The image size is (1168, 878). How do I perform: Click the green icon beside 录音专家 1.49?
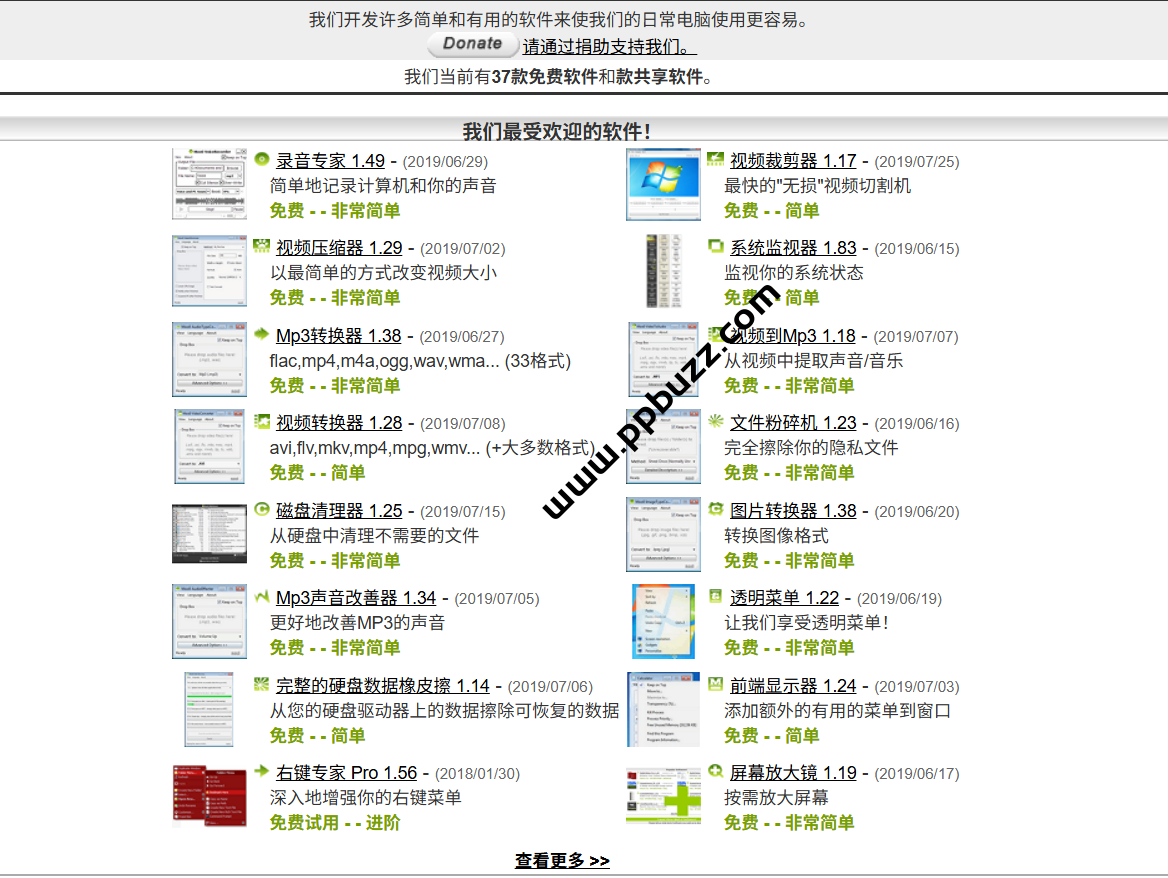262,160
